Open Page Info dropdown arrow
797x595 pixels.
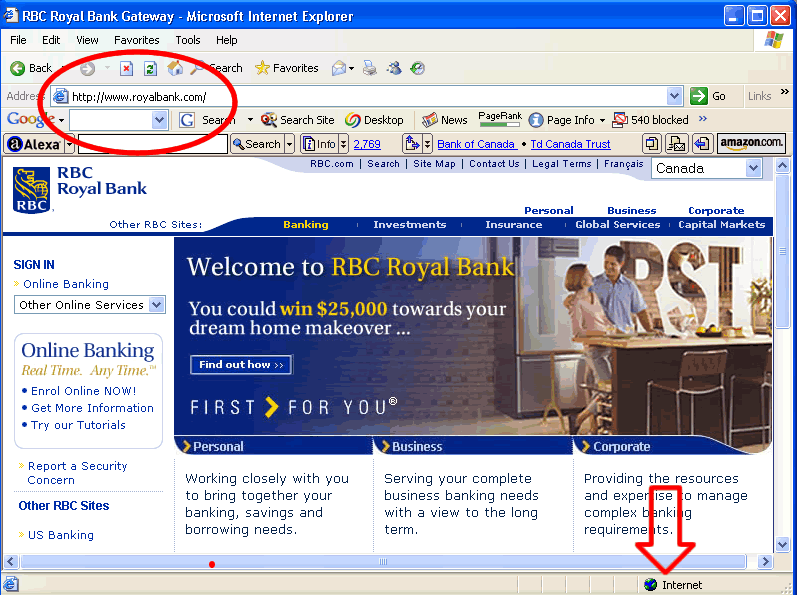[x=602, y=120]
